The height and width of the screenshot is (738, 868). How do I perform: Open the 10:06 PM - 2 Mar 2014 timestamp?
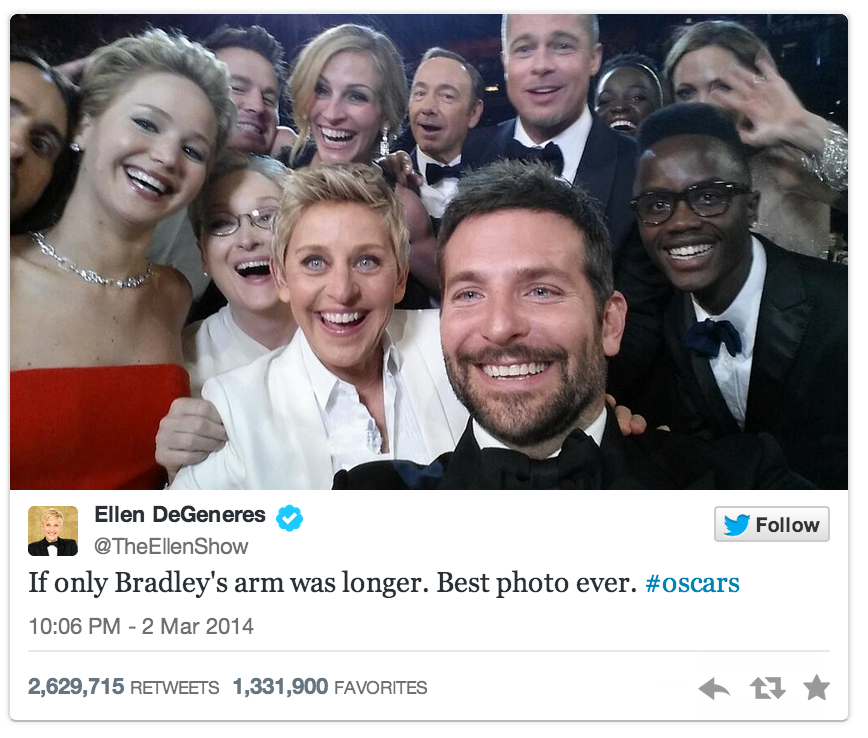(141, 627)
